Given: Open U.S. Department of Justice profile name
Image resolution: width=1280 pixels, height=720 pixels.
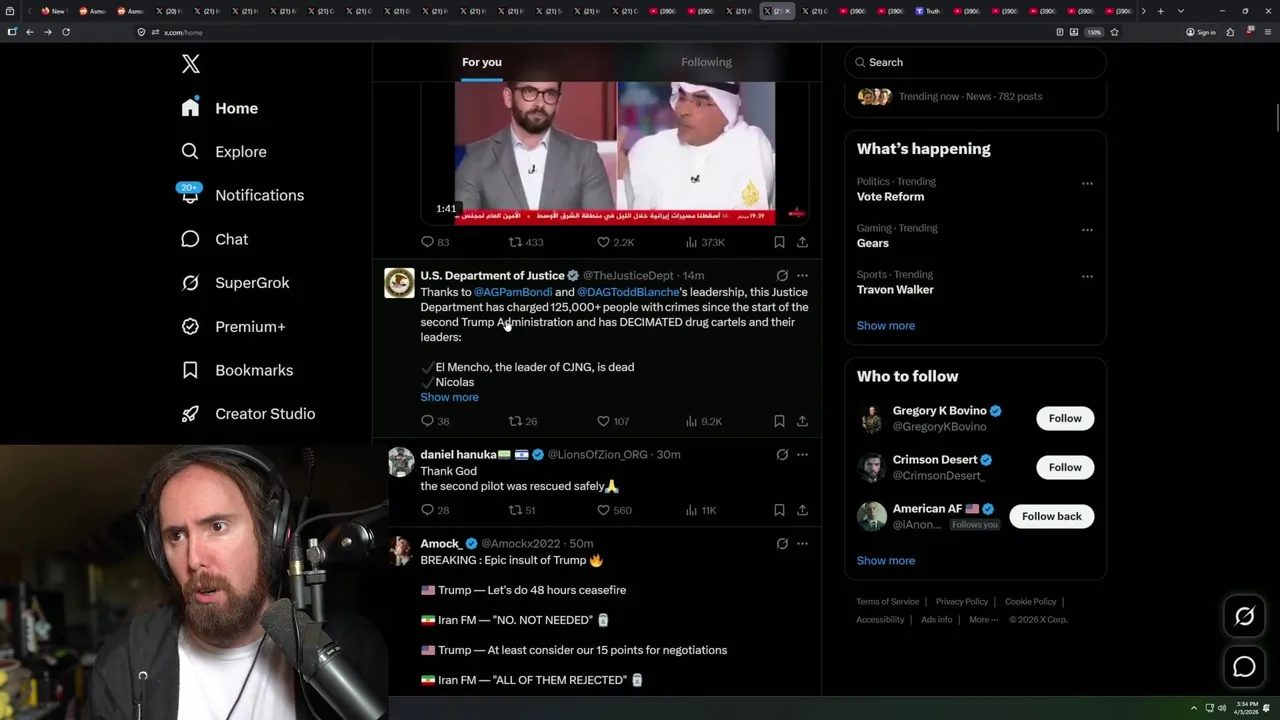Looking at the screenshot, I should coord(492,275).
